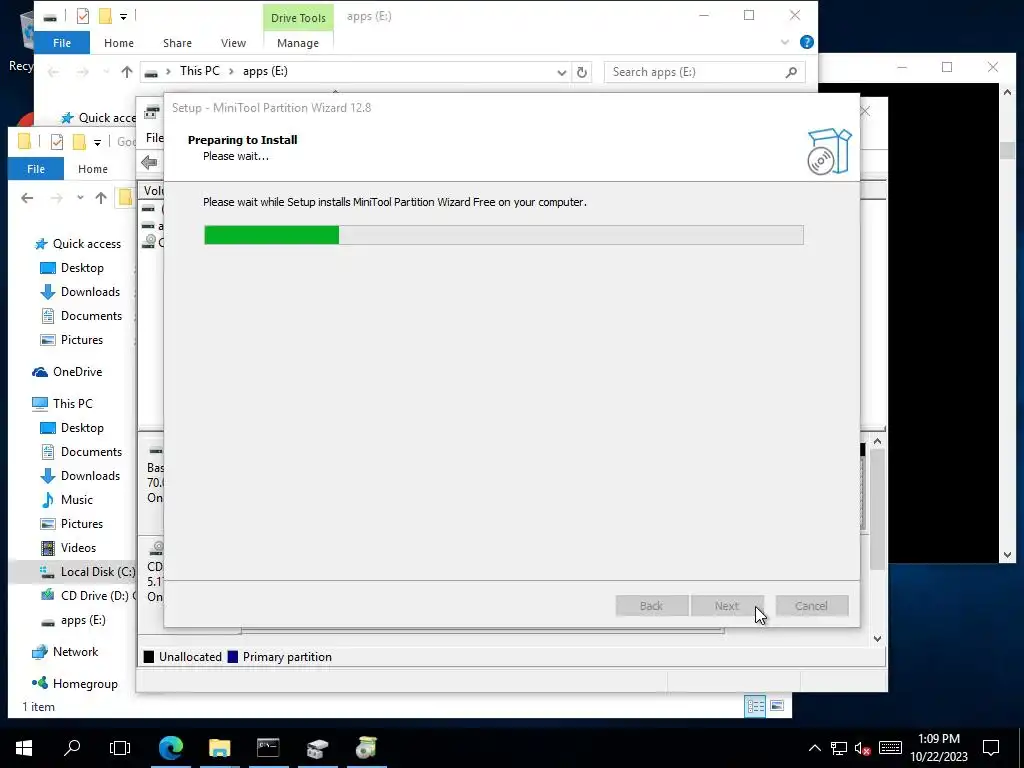
Task: Open Home tab in the front Explorer window
Action: tap(93, 169)
